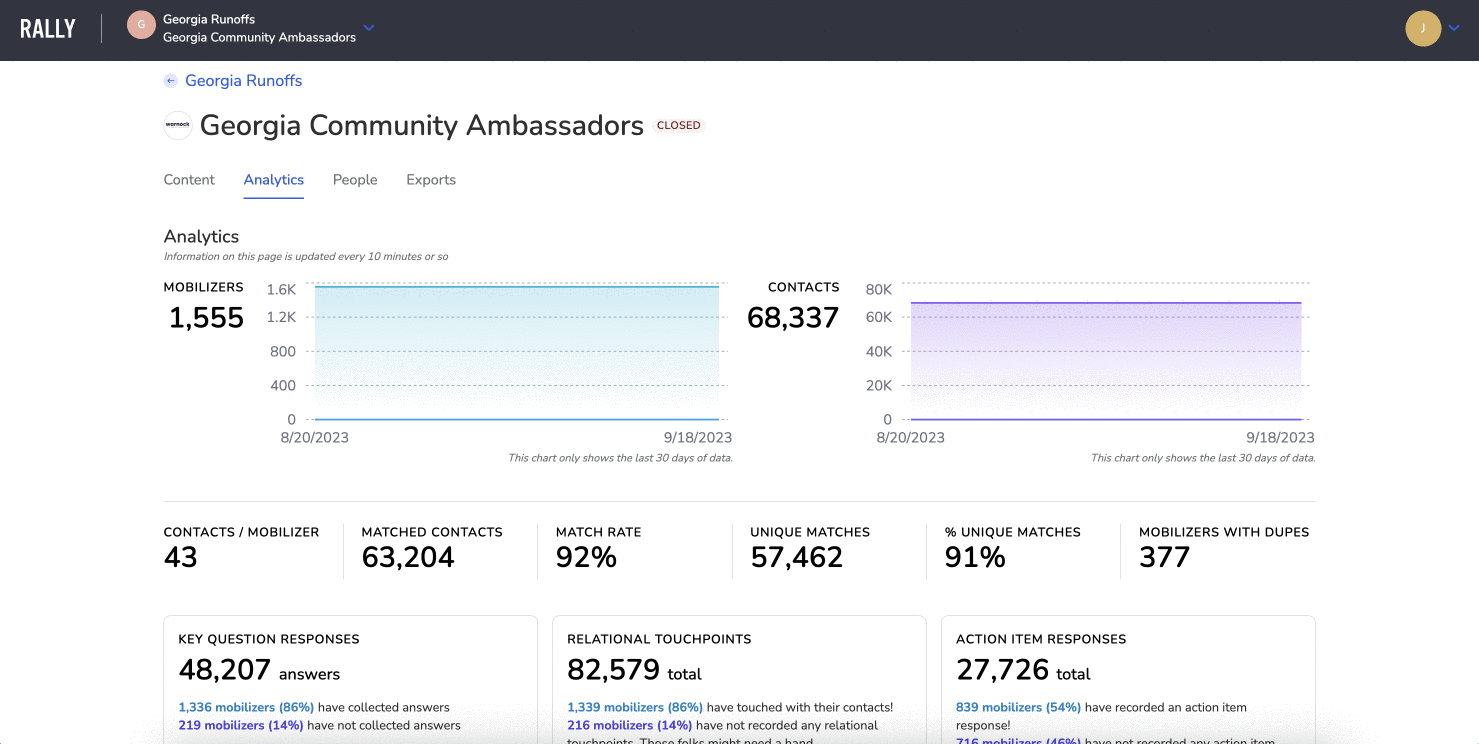Expand the user account menu arrow
1479x744 pixels.
[x=1454, y=28]
